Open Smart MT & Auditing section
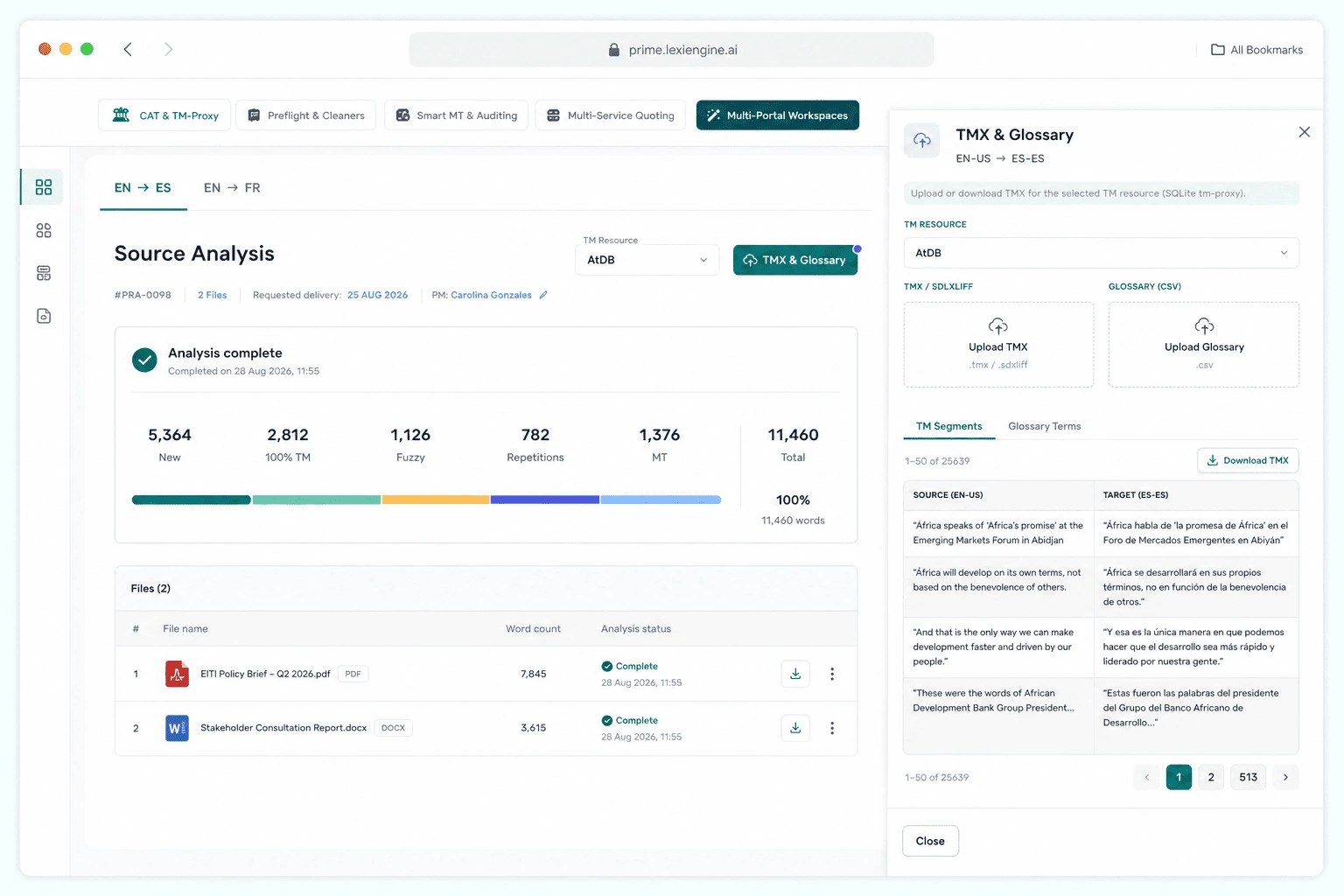1344x896 pixels. point(456,115)
